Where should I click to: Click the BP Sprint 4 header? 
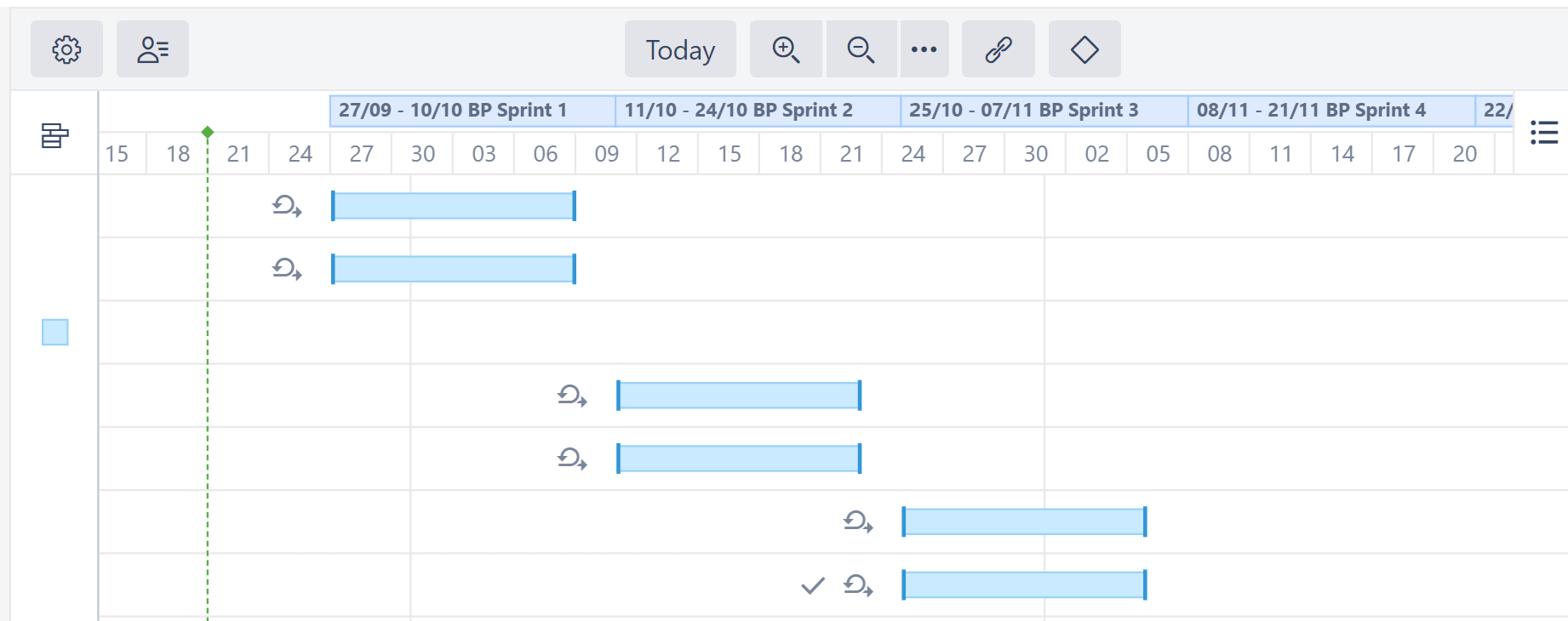click(1331, 111)
